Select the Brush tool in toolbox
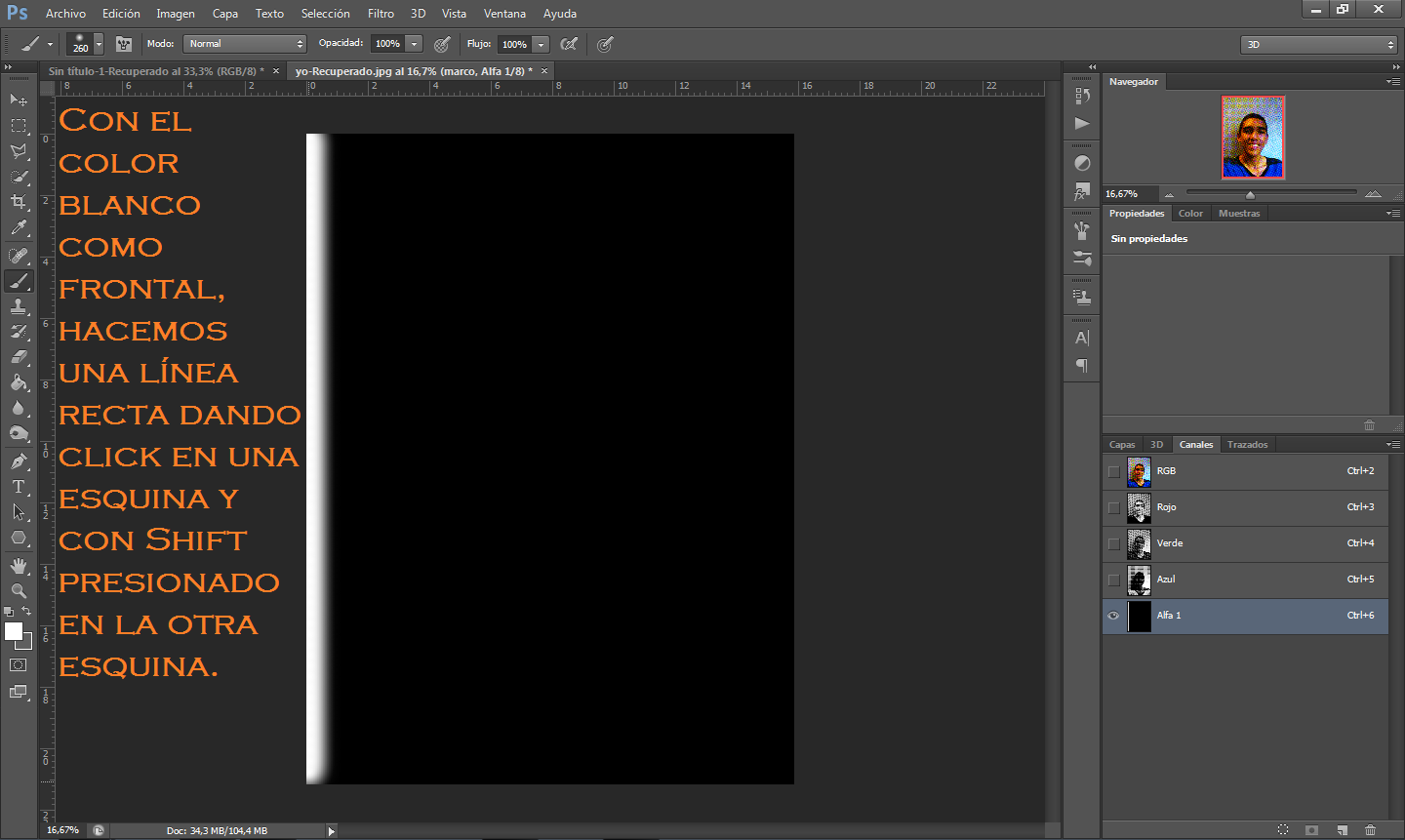 pos(19,281)
